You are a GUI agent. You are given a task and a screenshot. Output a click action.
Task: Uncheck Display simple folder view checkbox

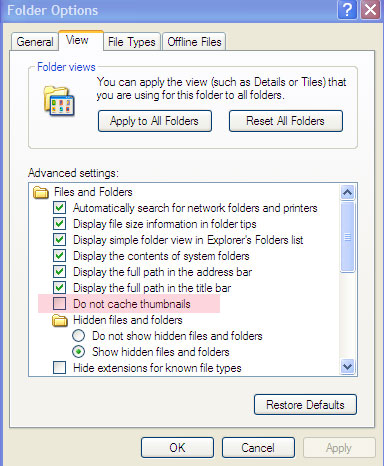click(x=60, y=240)
